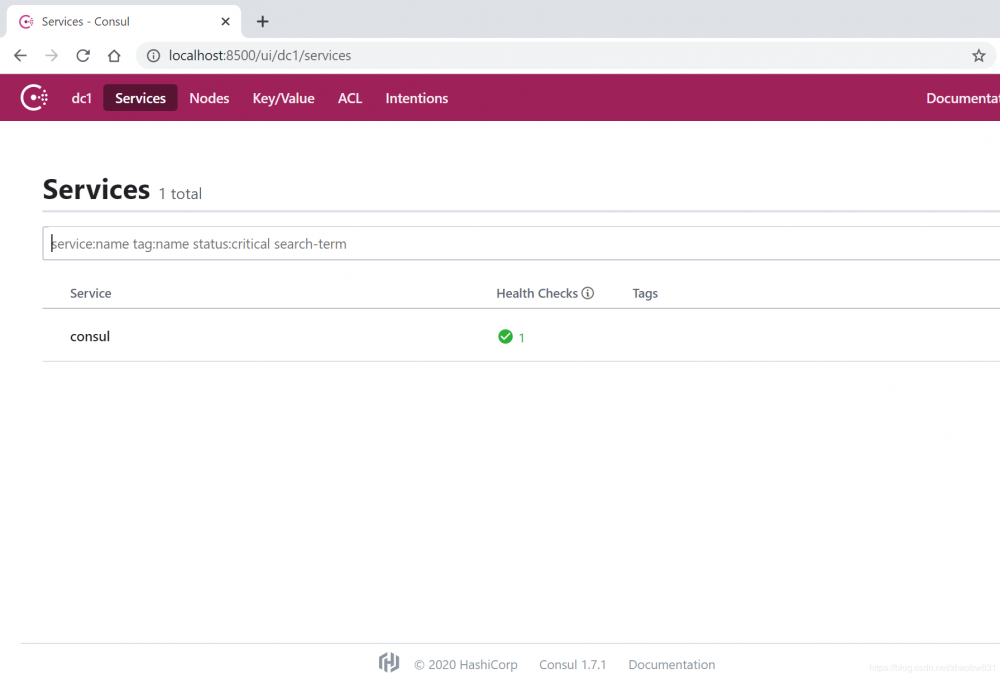Image resolution: width=1000 pixels, height=678 pixels.
Task: Click the browser forward arrow
Action: [52, 55]
